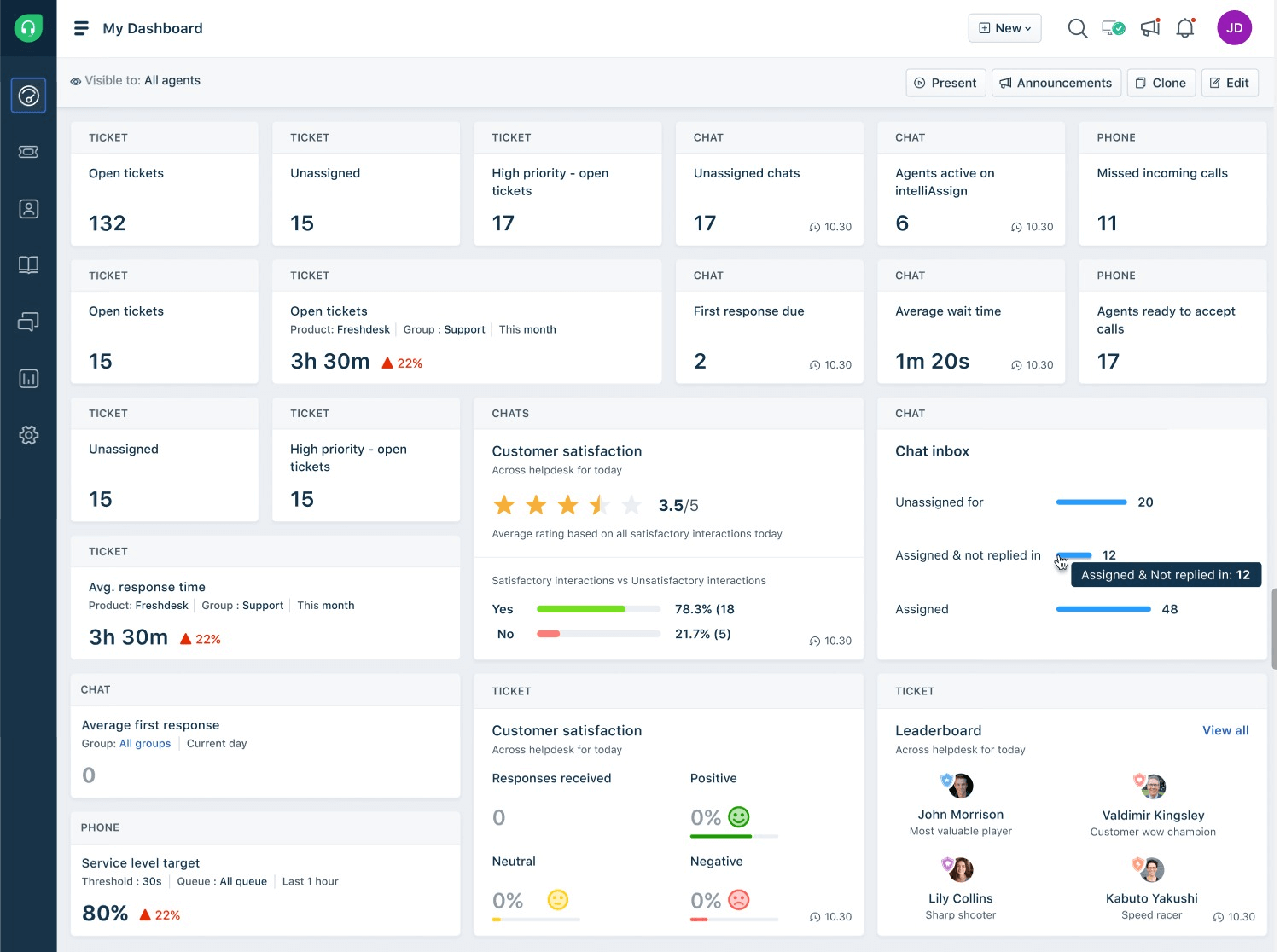
Task: Click the Assigned progress bar showing 48
Action: click(x=1103, y=609)
